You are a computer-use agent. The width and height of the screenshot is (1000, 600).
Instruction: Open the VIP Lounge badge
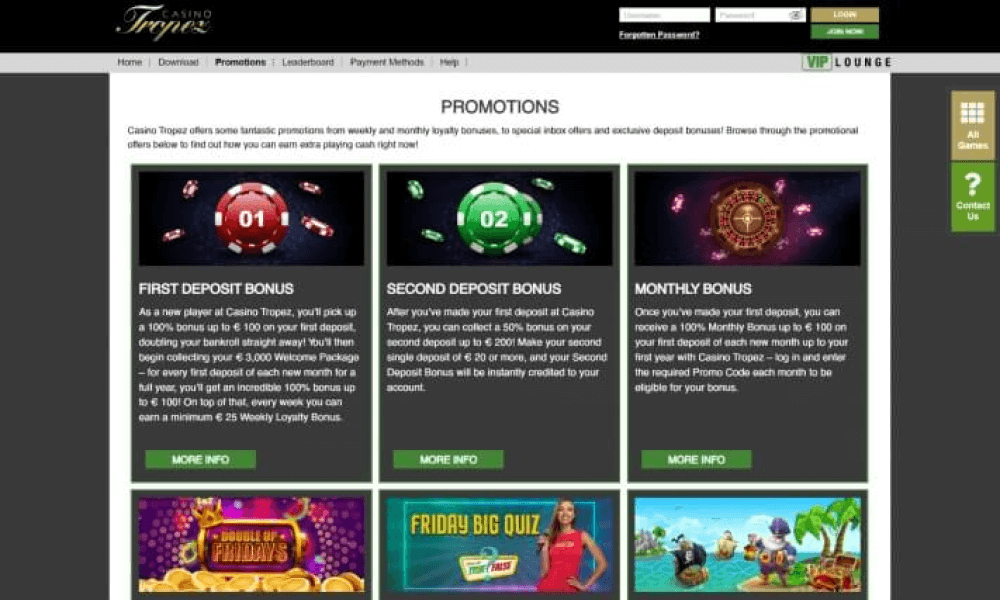point(847,62)
